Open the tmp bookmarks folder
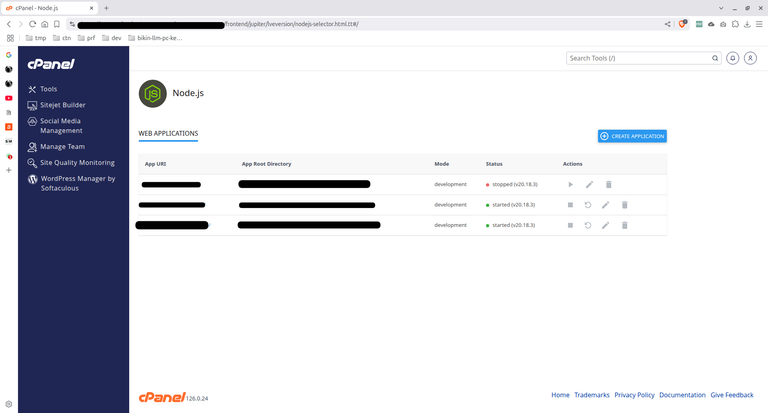The image size is (768, 413). [36, 38]
